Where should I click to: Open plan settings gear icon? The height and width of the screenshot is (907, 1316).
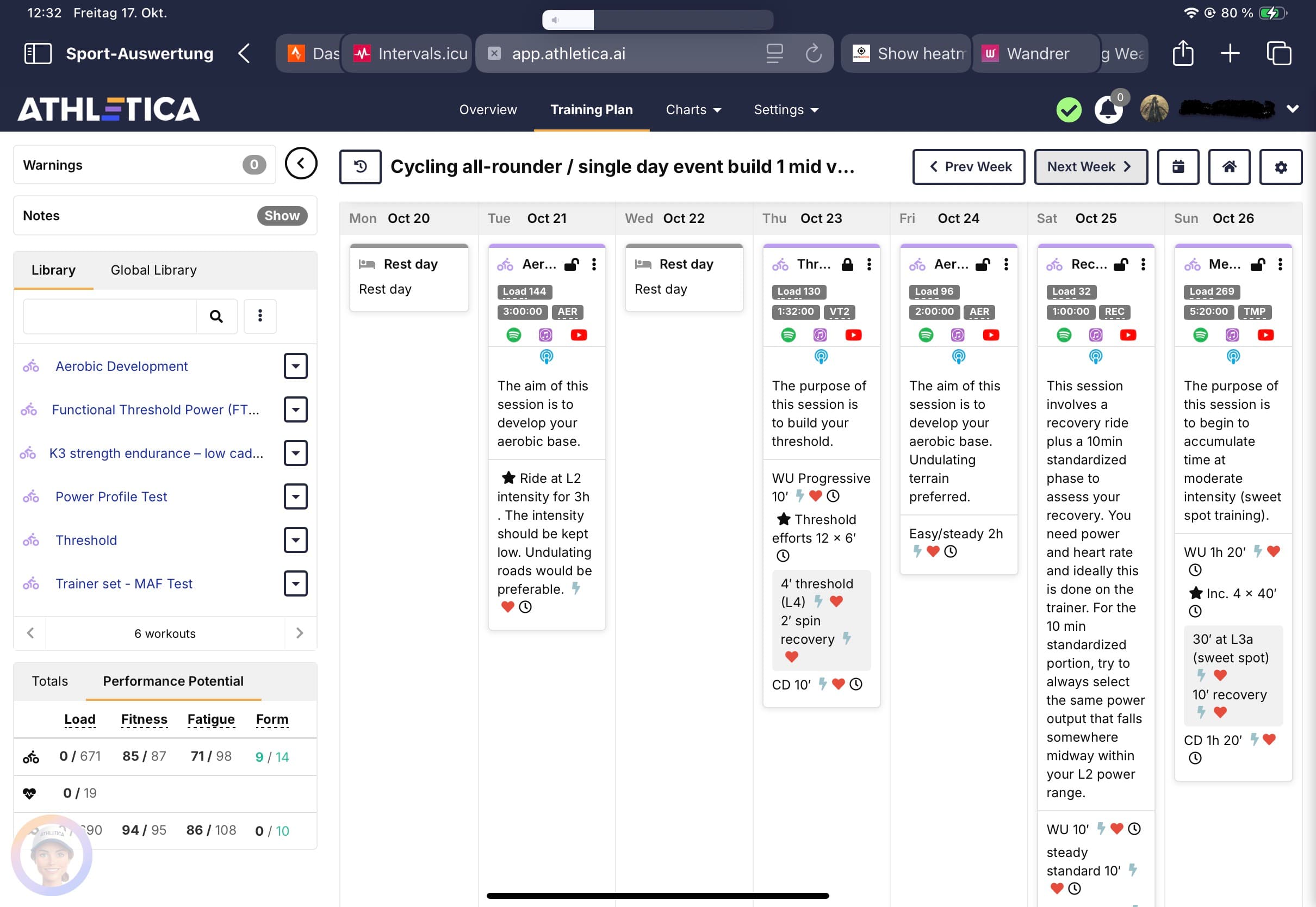tap(1280, 167)
